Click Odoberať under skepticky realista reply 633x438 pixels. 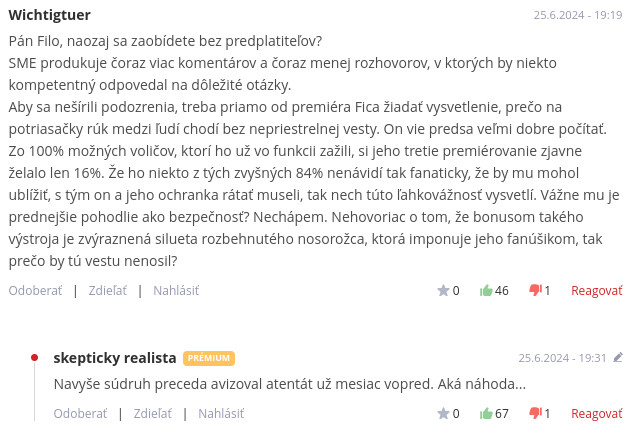pyautogui.click(x=80, y=413)
